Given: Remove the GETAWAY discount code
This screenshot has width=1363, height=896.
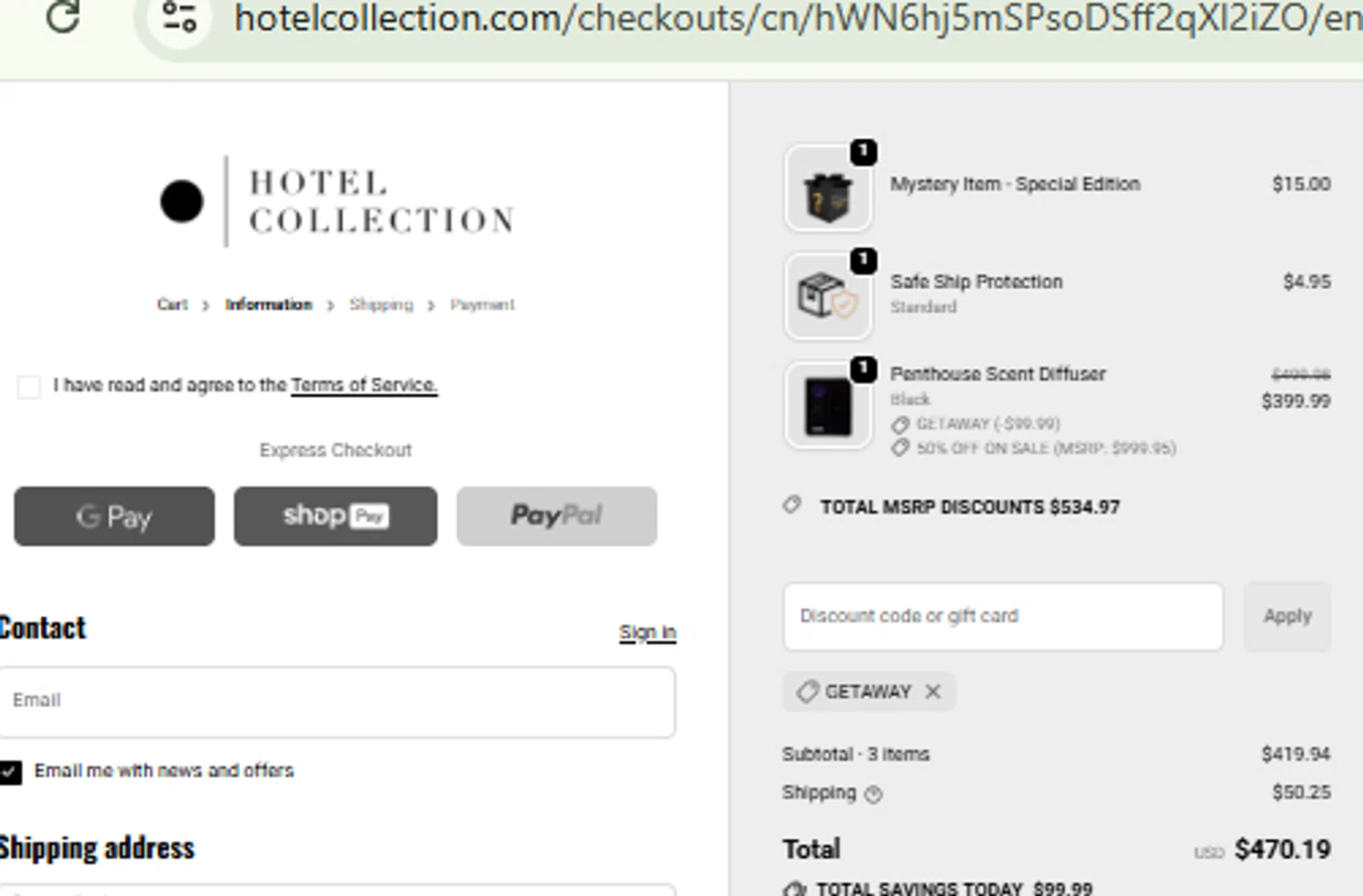Looking at the screenshot, I should 933,692.
